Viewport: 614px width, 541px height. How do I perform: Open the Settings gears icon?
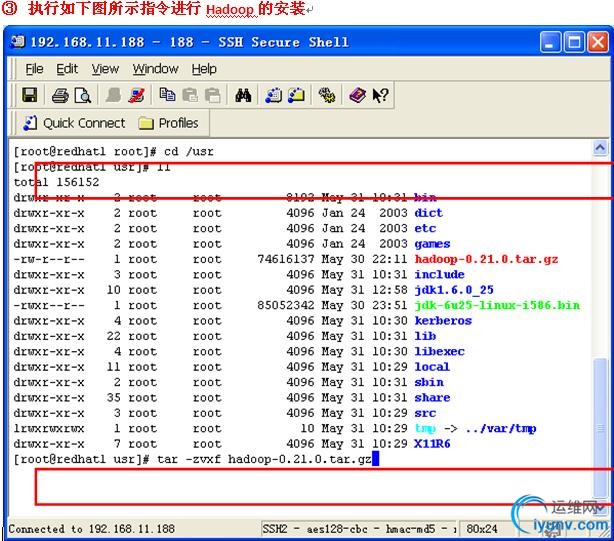[327, 95]
